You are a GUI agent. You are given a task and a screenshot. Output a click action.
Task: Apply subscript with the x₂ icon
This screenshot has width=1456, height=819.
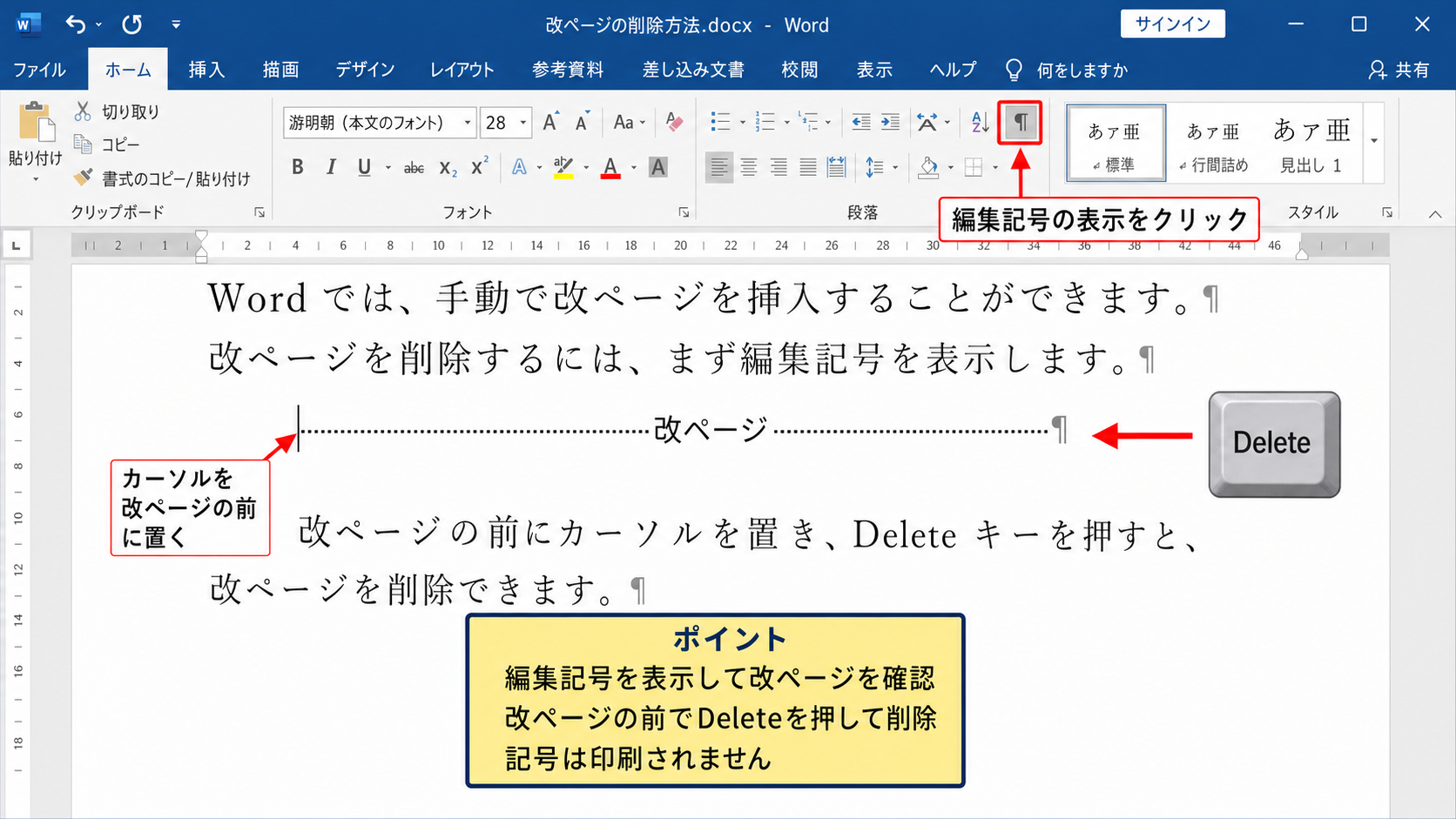pos(448,167)
